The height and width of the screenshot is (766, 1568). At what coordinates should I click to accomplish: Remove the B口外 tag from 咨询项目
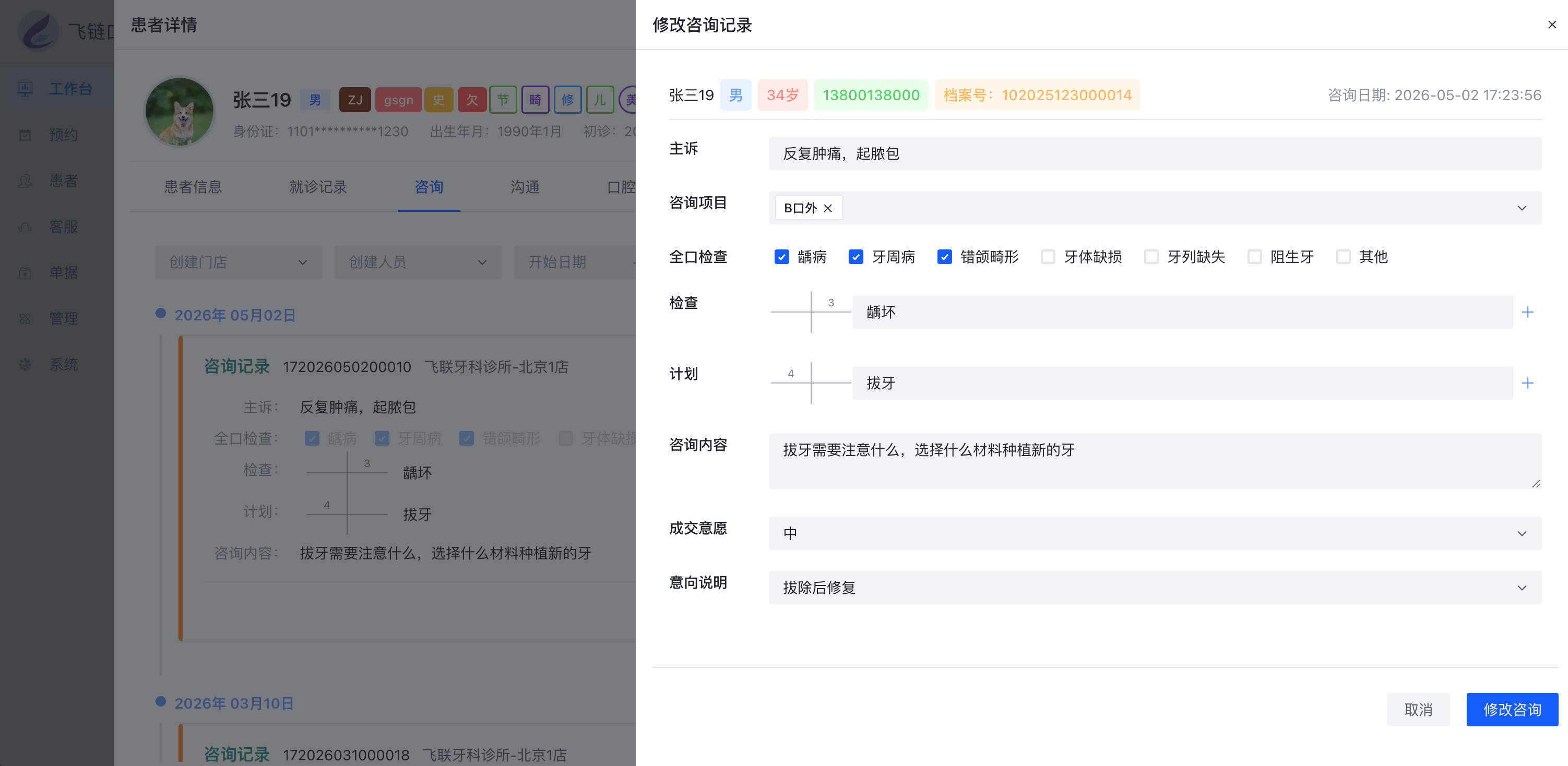point(828,208)
